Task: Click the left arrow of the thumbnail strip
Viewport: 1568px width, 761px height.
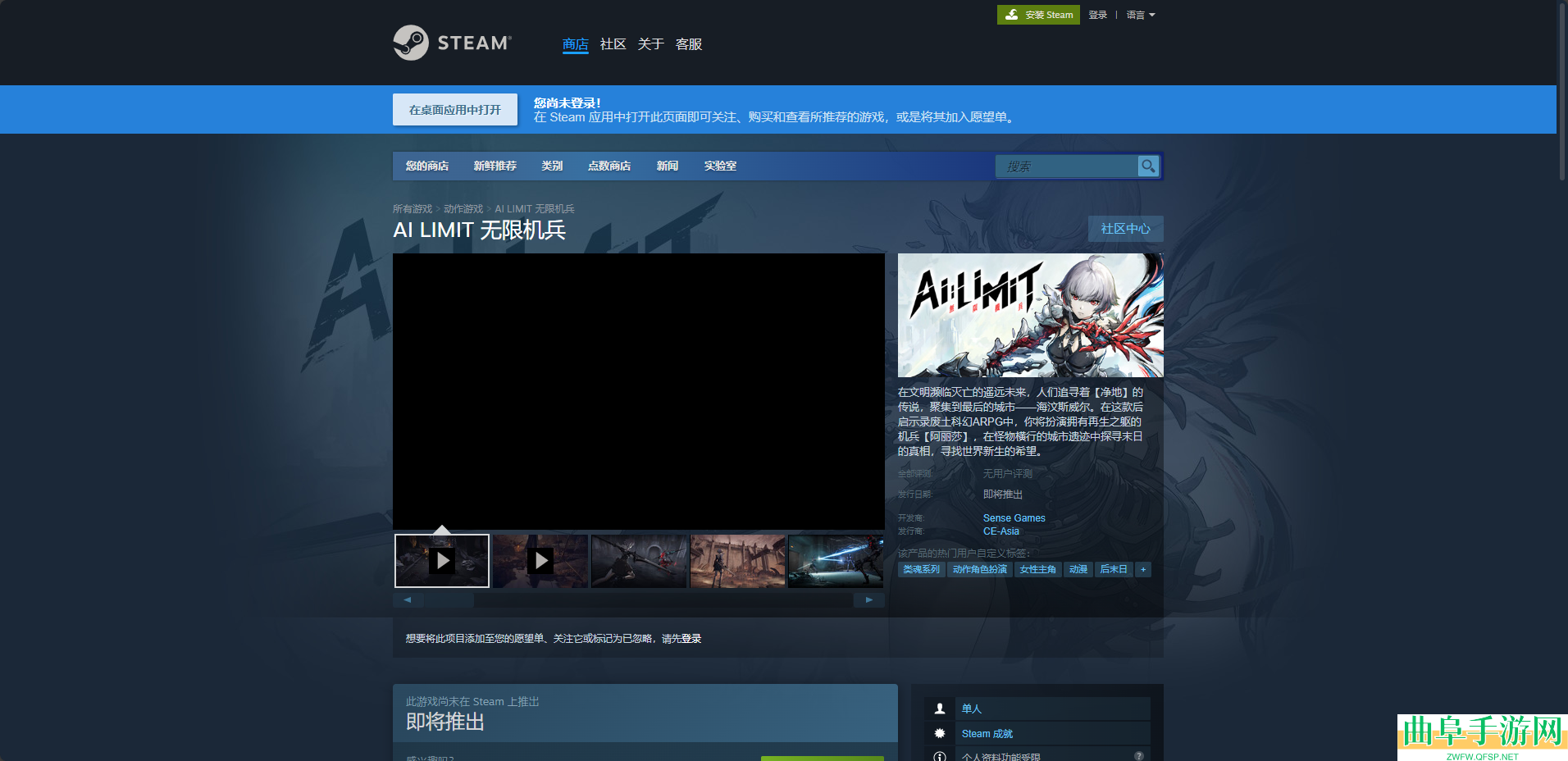Action: [408, 600]
